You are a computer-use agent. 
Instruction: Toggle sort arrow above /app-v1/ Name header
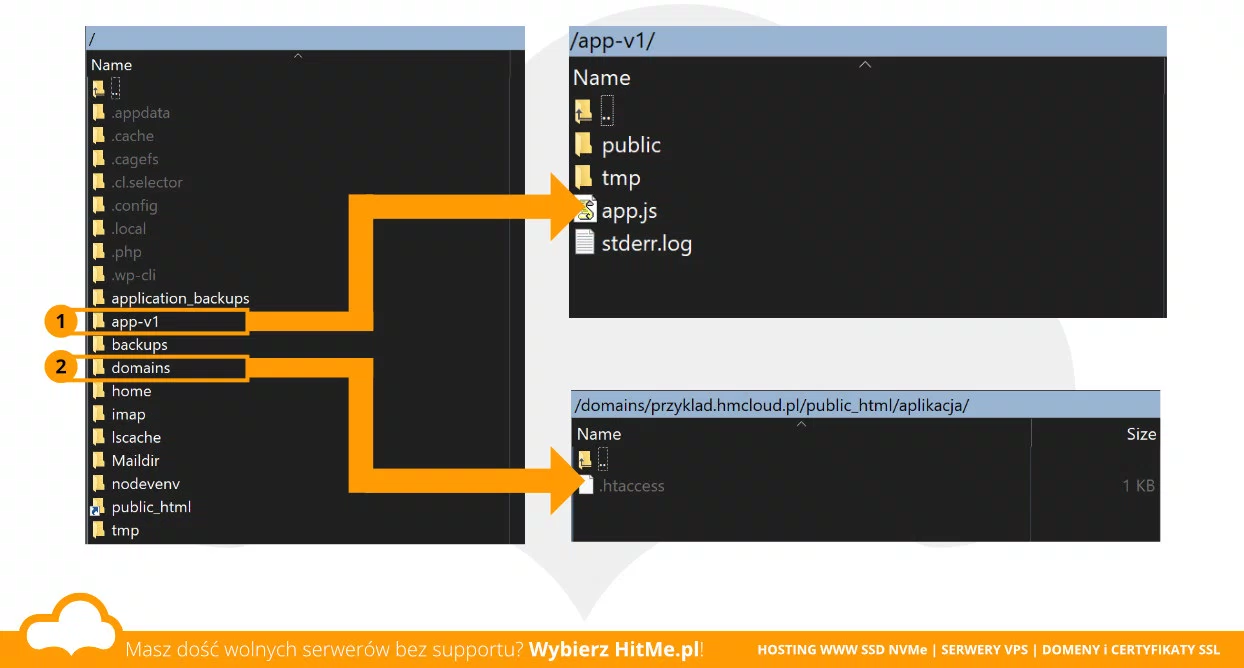865,65
